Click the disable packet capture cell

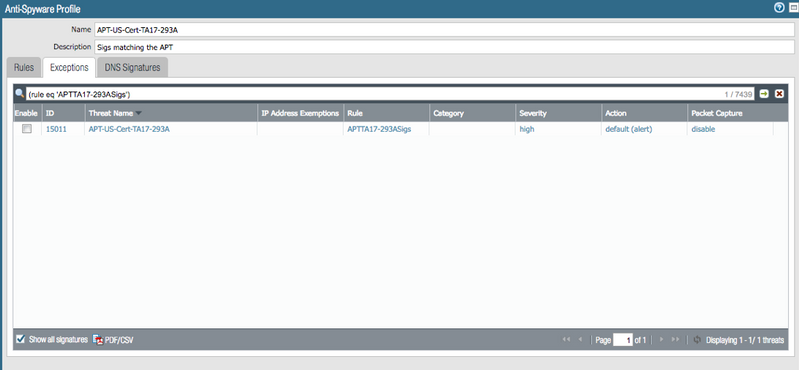(x=703, y=129)
